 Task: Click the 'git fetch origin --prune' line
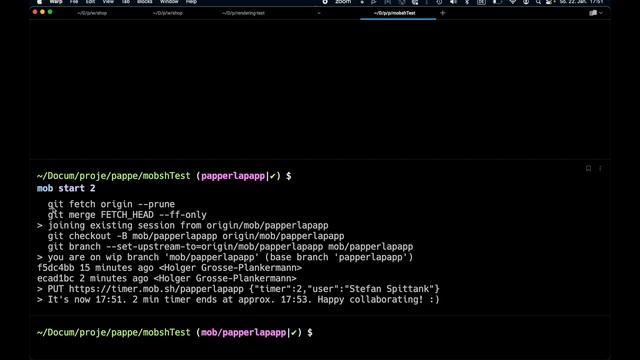point(111,204)
